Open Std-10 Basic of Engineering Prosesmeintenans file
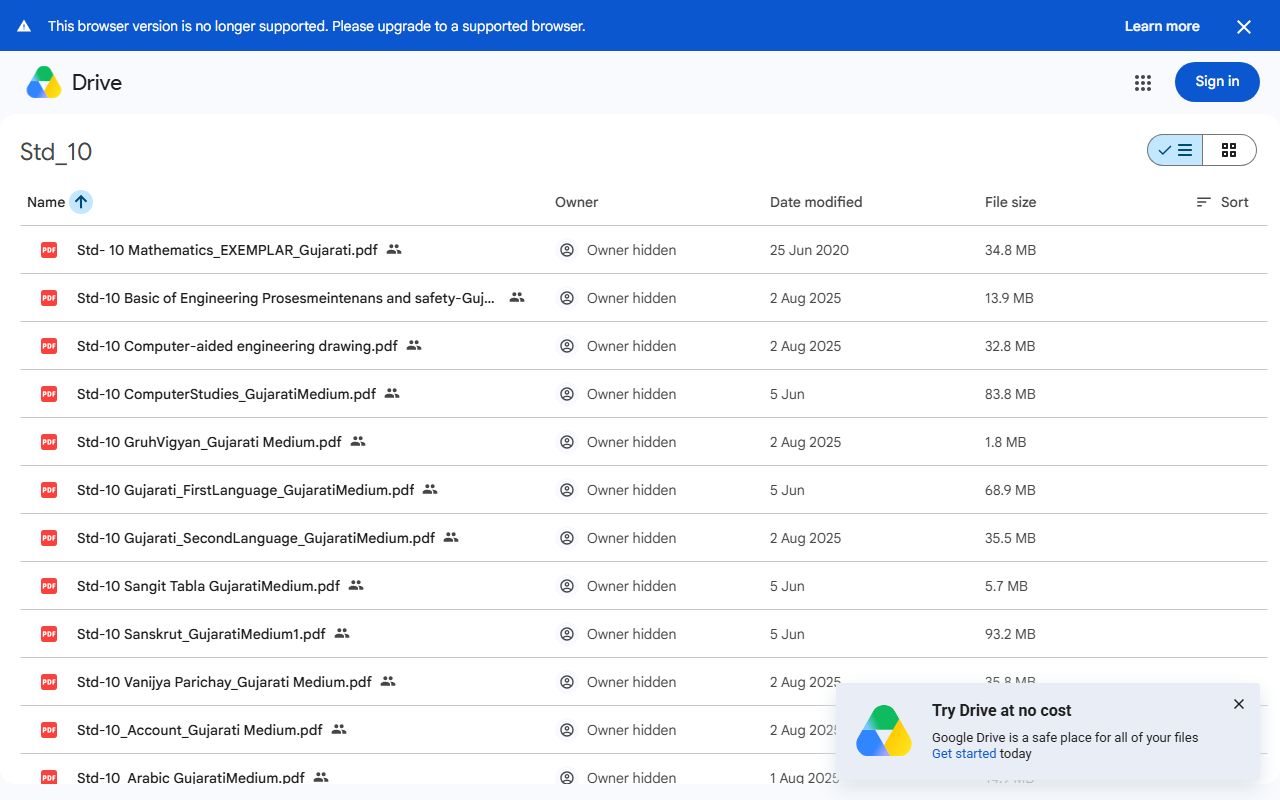The image size is (1280, 800). point(286,298)
